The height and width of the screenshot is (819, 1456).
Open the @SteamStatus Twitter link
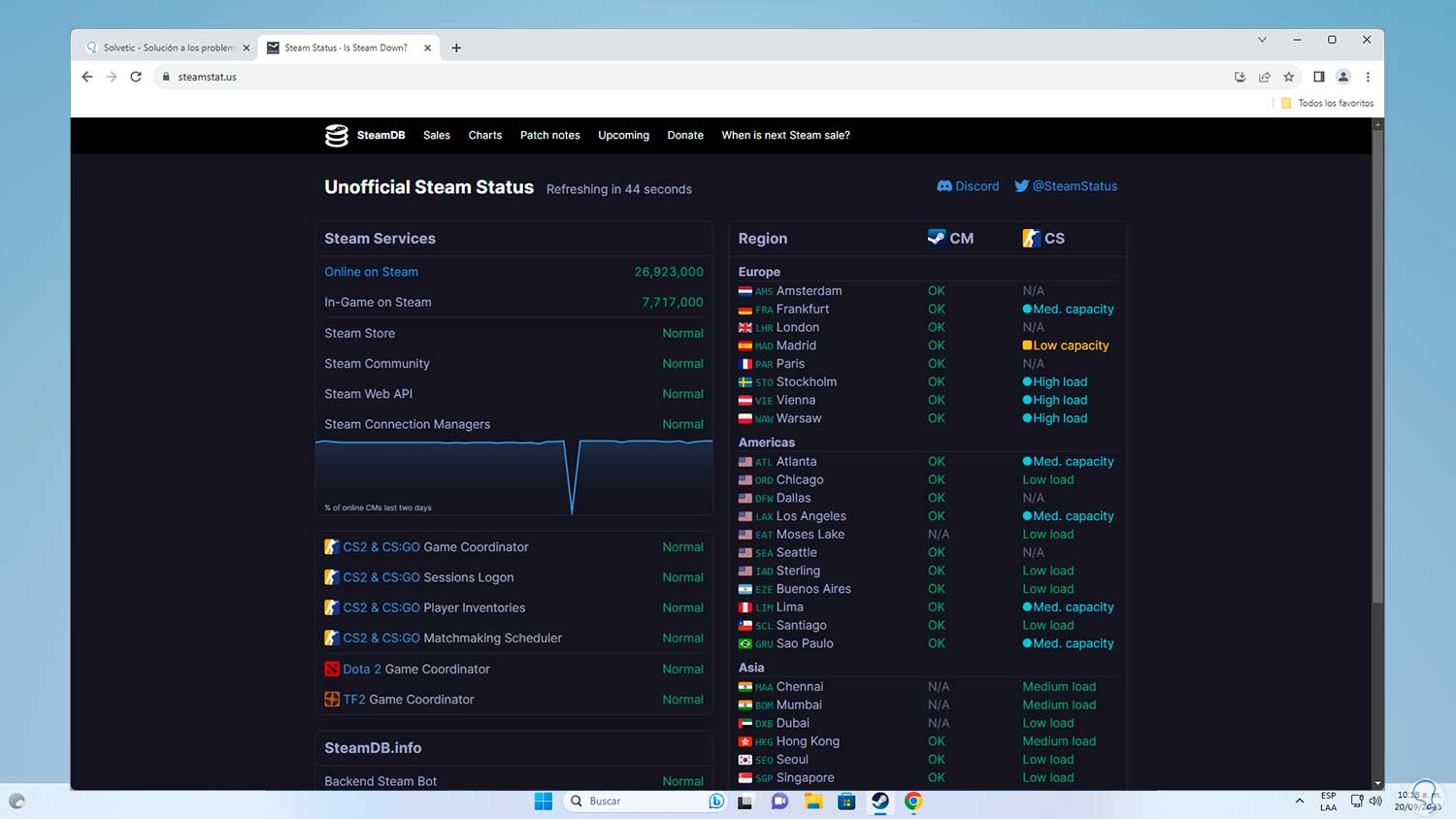pyautogui.click(x=1066, y=186)
